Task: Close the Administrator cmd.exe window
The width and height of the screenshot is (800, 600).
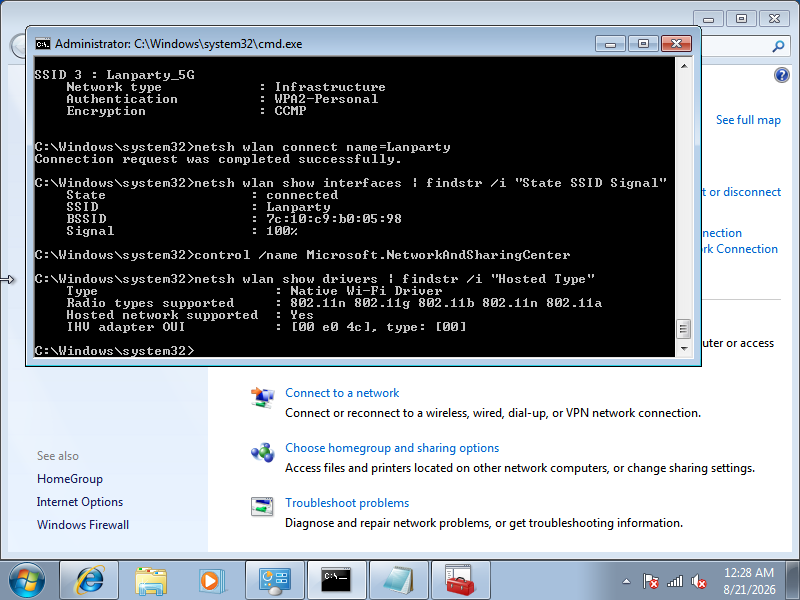Action: pyautogui.click(x=677, y=44)
